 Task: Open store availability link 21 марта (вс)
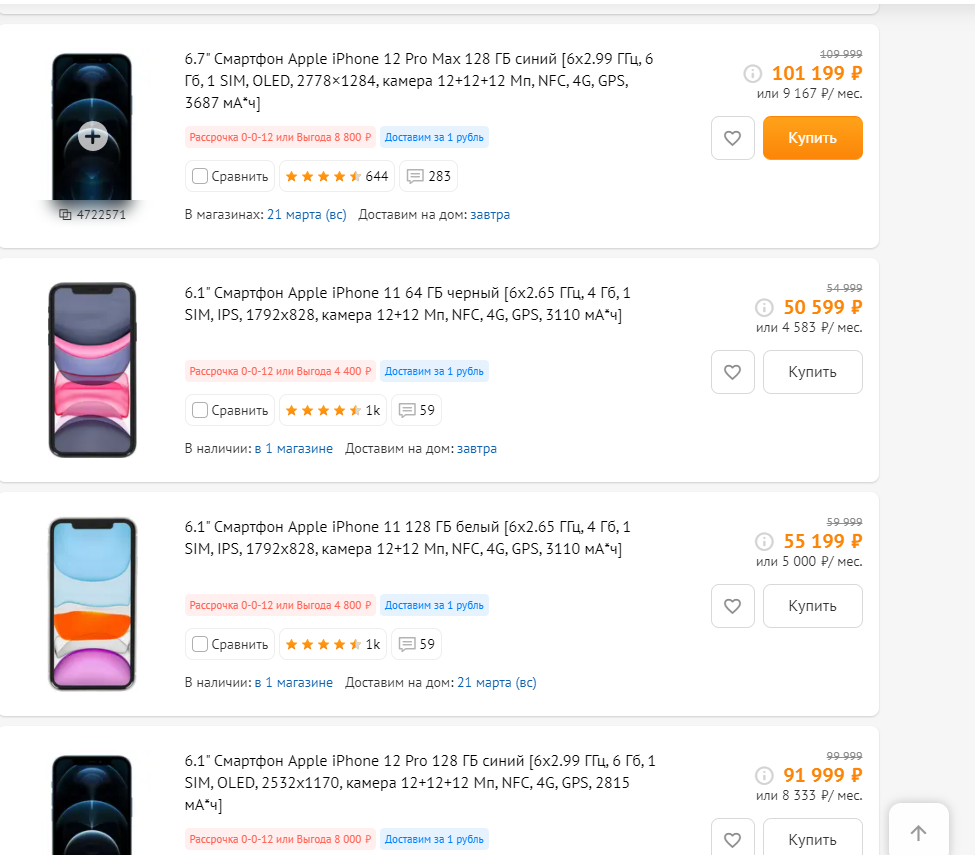[x=306, y=214]
